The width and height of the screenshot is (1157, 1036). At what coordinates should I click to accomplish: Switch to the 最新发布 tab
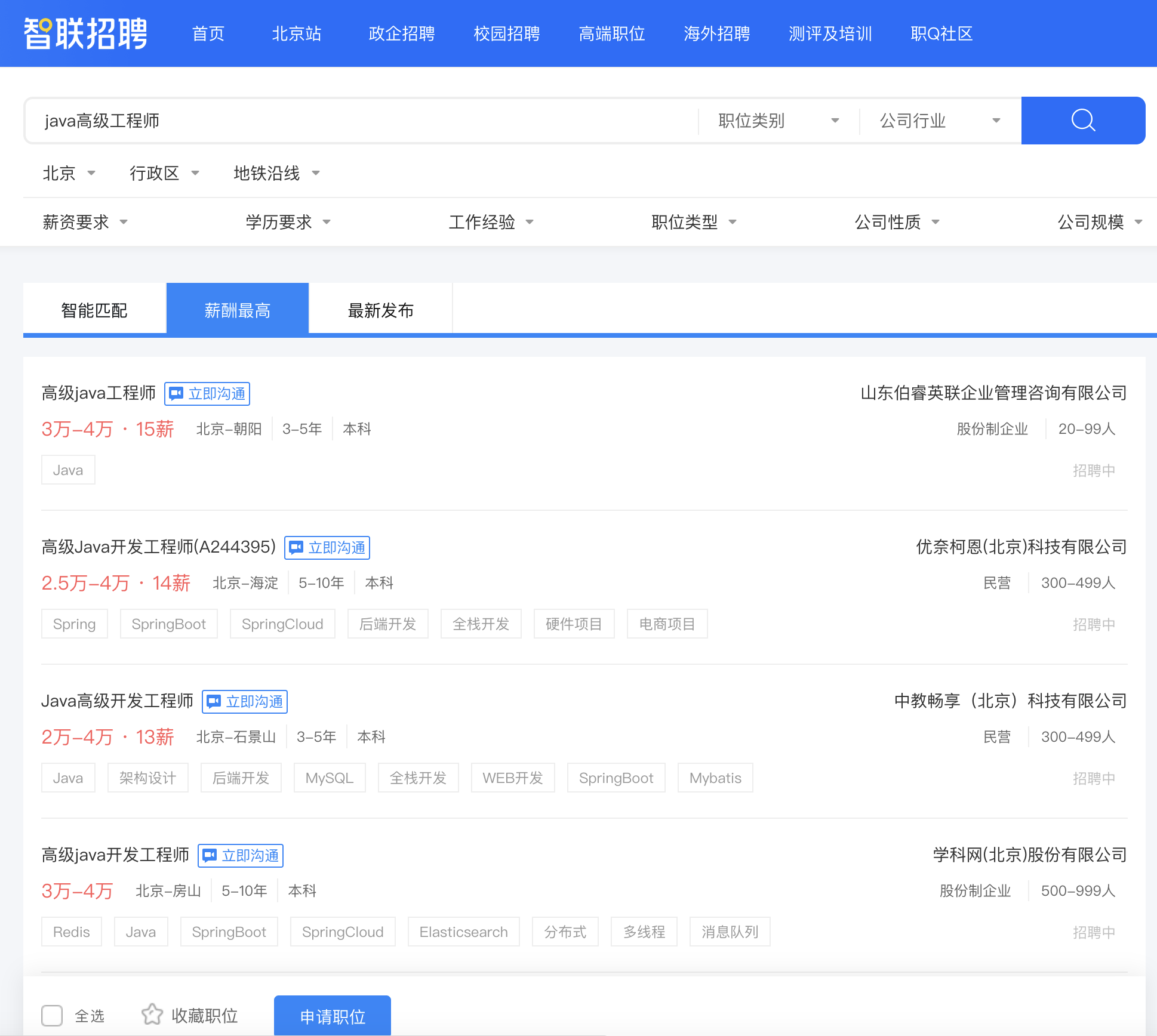pos(380,310)
